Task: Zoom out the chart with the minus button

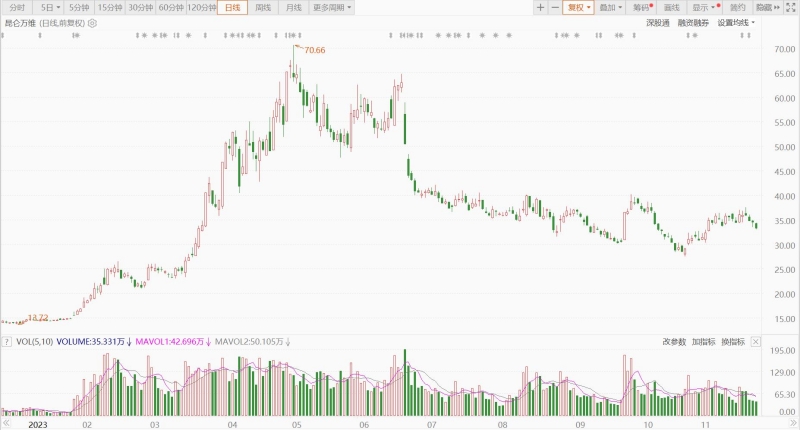Action: point(555,8)
